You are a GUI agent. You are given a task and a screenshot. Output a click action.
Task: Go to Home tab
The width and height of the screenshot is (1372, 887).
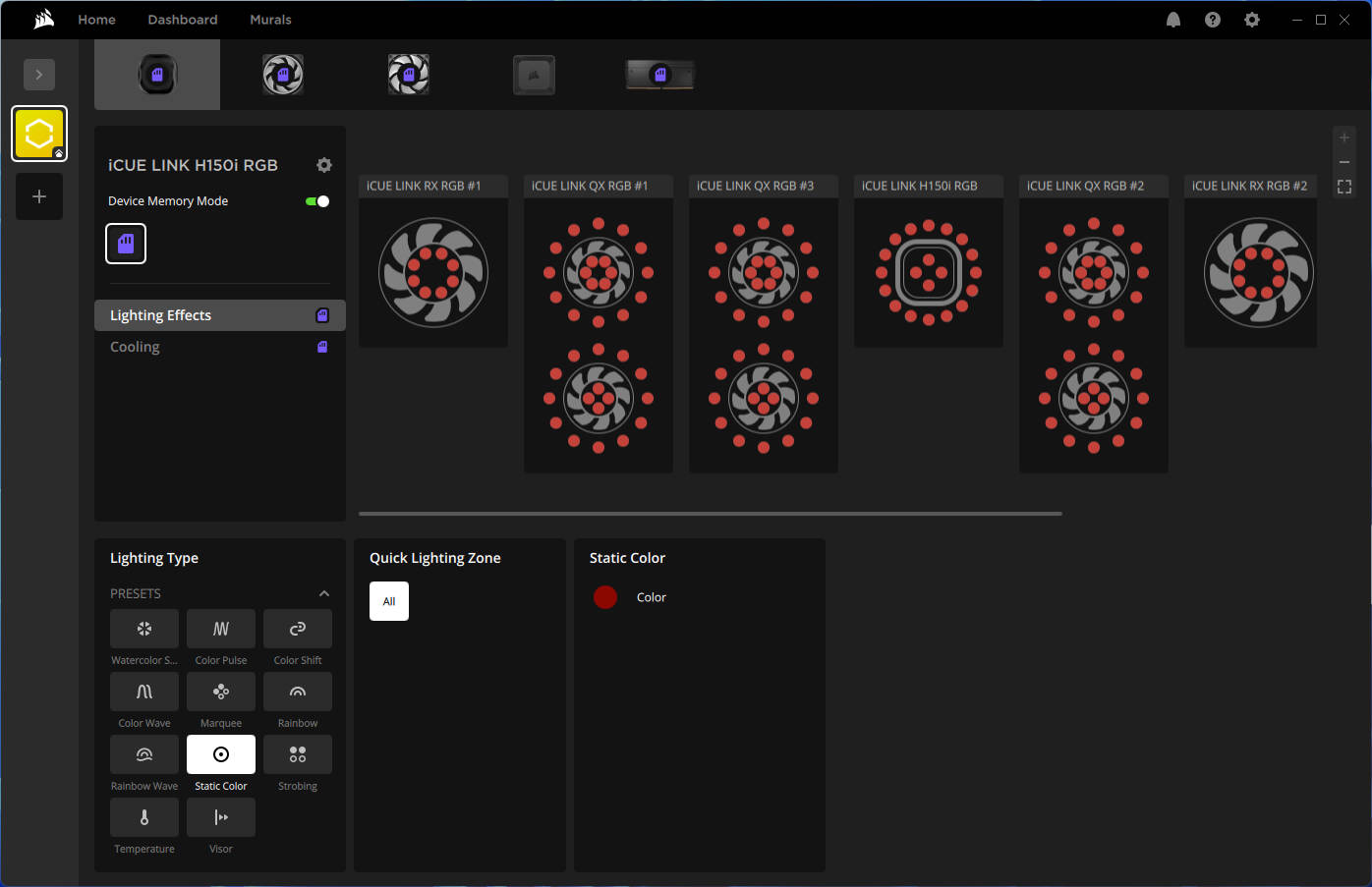click(96, 20)
